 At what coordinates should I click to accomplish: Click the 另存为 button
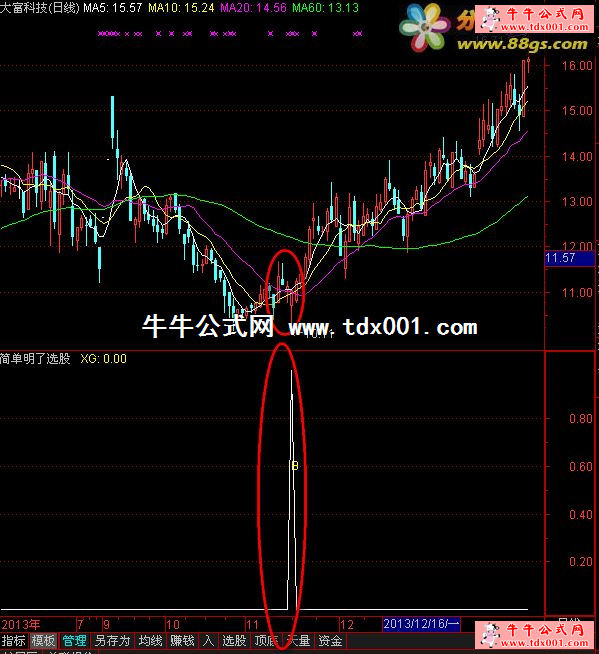pyautogui.click(x=113, y=640)
